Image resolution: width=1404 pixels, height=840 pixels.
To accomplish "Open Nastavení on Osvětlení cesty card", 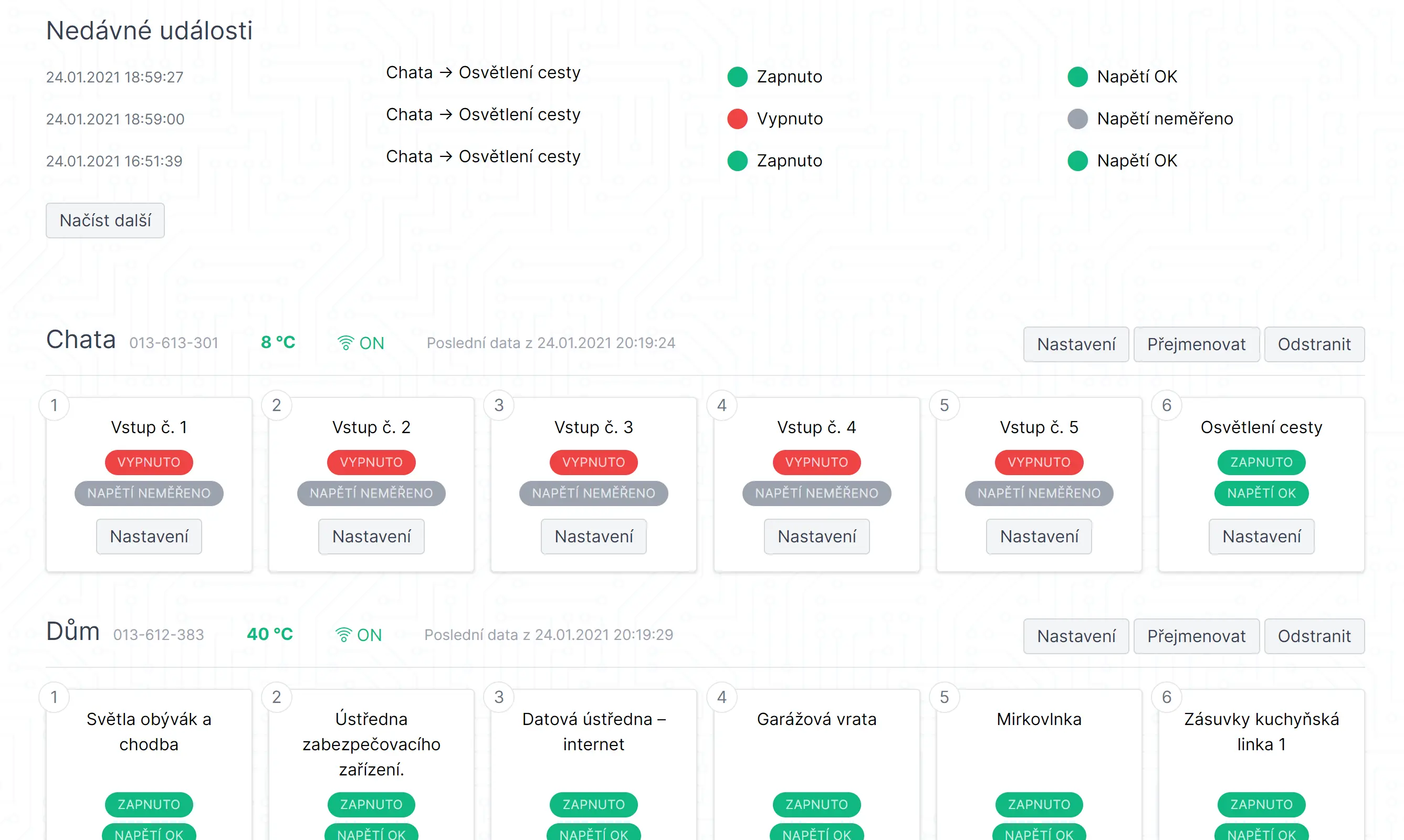I will click(1261, 537).
